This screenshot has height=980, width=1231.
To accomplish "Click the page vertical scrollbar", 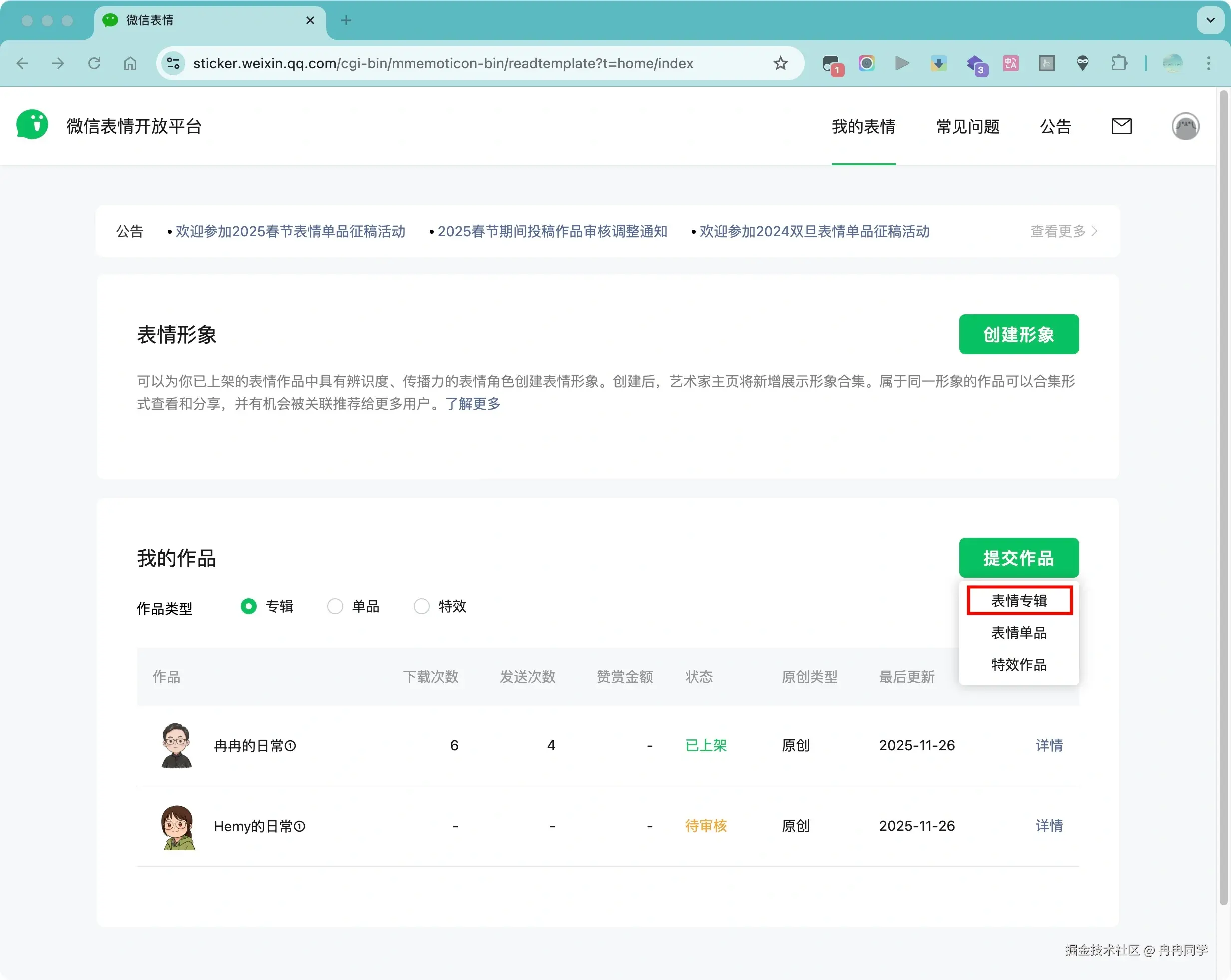I will 1223,497.
